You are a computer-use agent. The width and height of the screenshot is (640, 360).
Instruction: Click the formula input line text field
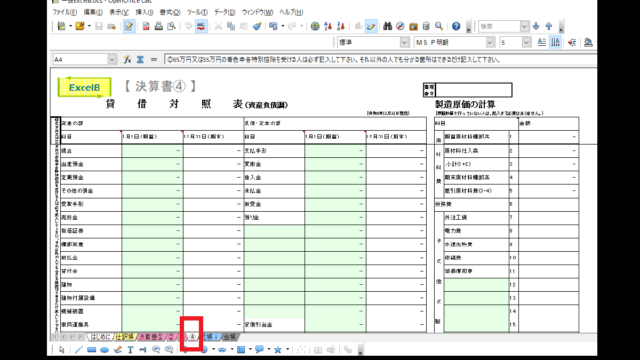[380, 60]
